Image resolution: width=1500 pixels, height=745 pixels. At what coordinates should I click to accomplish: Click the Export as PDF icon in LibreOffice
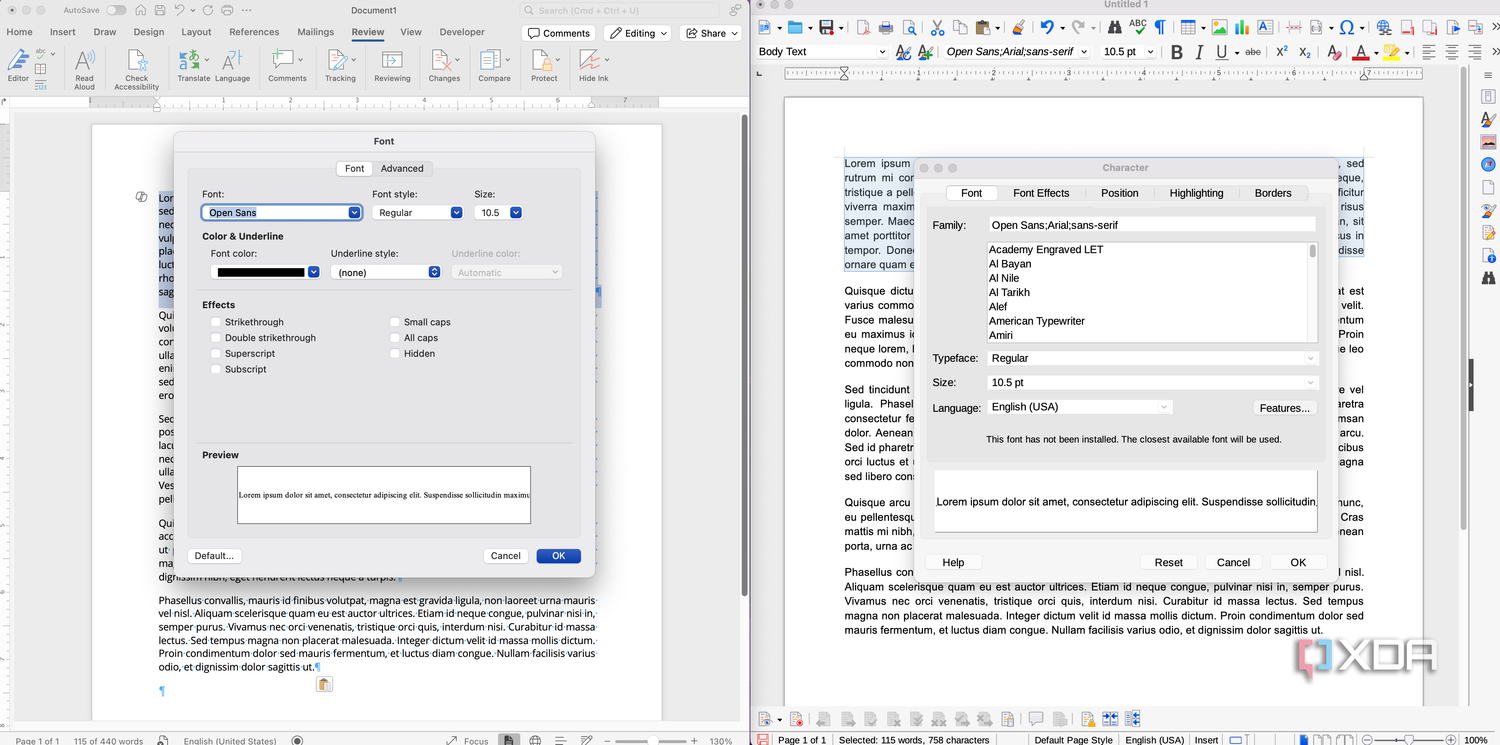[863, 28]
